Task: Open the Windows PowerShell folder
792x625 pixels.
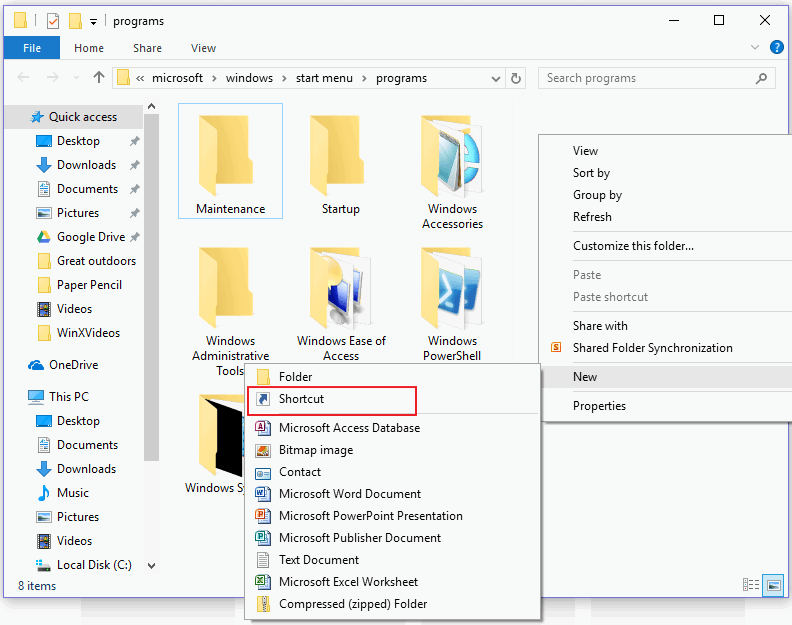Action: coord(452,303)
